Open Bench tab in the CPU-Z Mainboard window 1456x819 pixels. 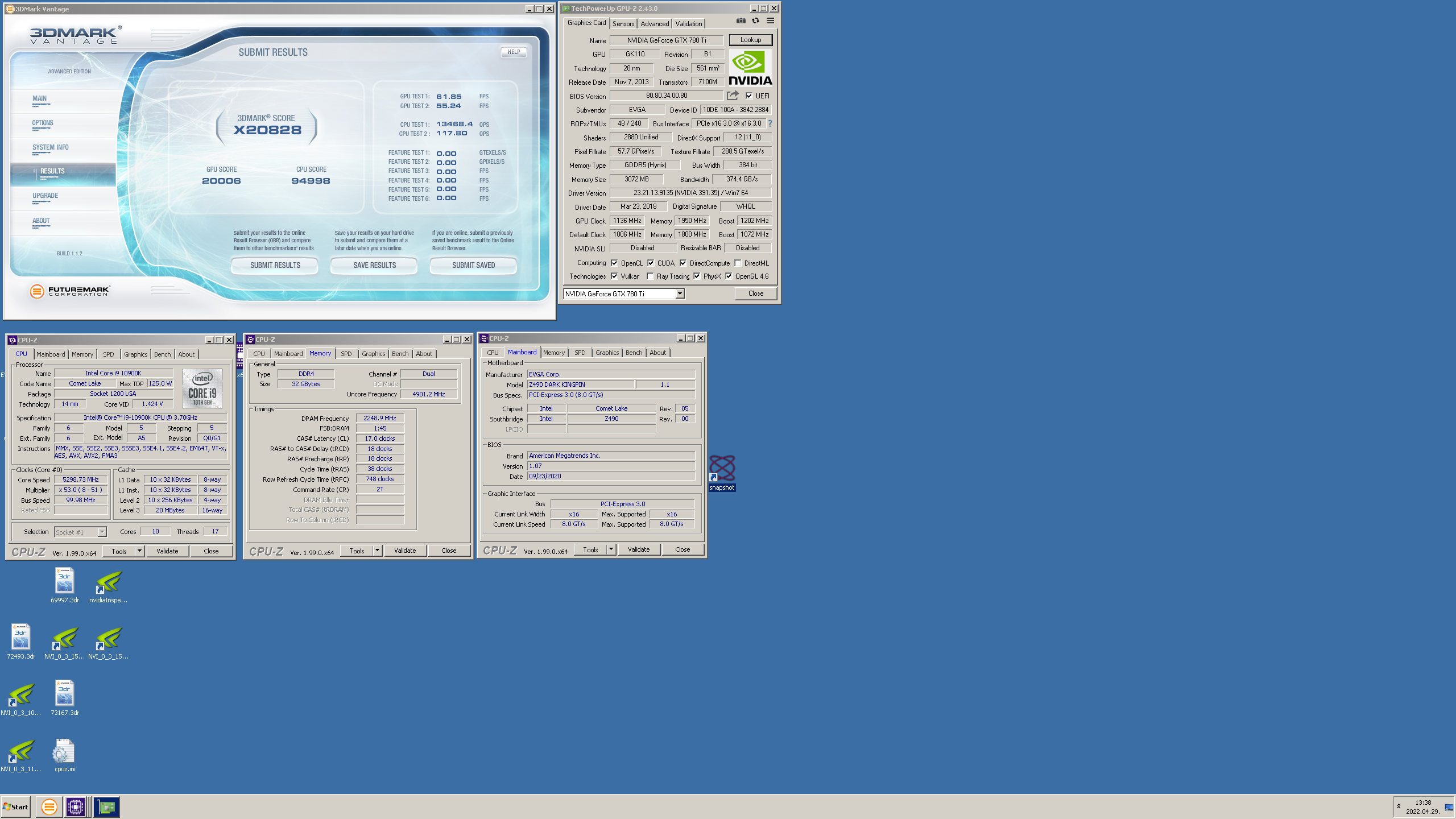(x=634, y=353)
